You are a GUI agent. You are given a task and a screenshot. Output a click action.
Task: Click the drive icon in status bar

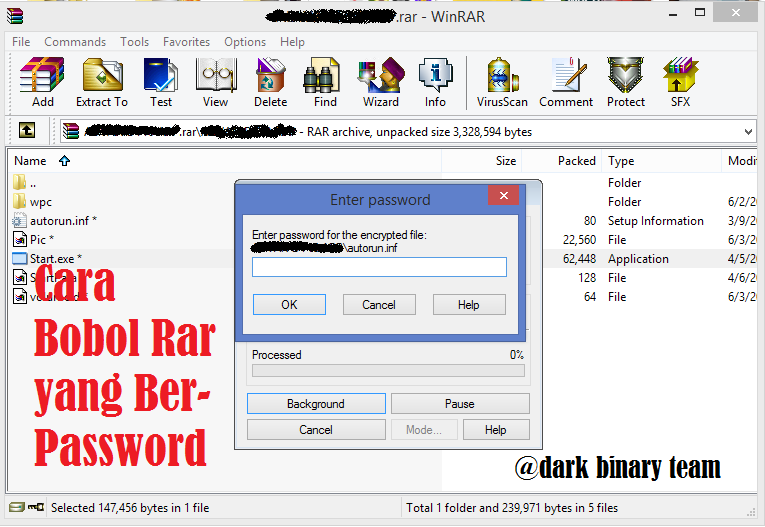(17, 507)
